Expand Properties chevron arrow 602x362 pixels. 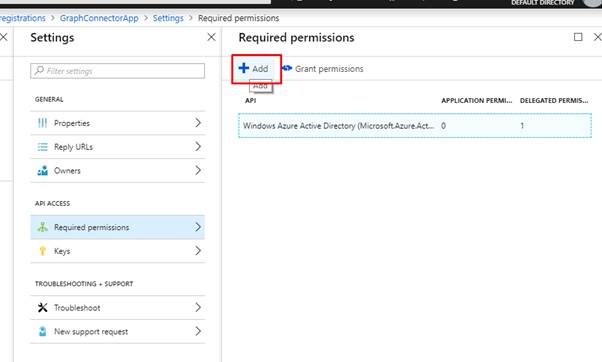[x=198, y=123]
